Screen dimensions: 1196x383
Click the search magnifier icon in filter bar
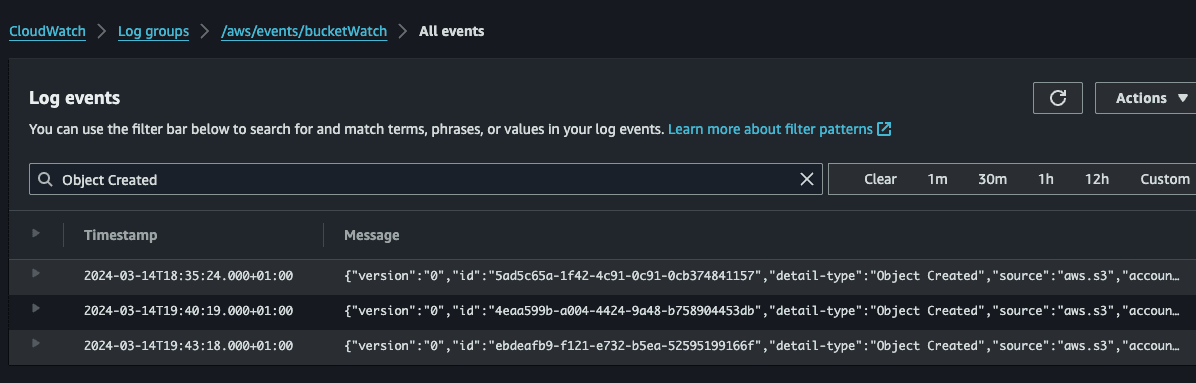tap(46, 179)
